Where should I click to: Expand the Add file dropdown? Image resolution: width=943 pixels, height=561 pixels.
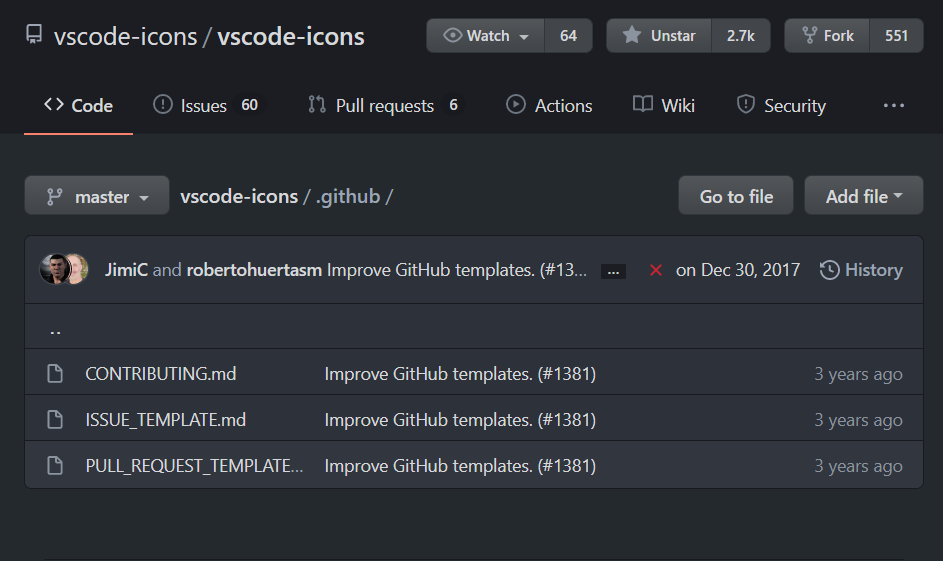tap(863, 197)
